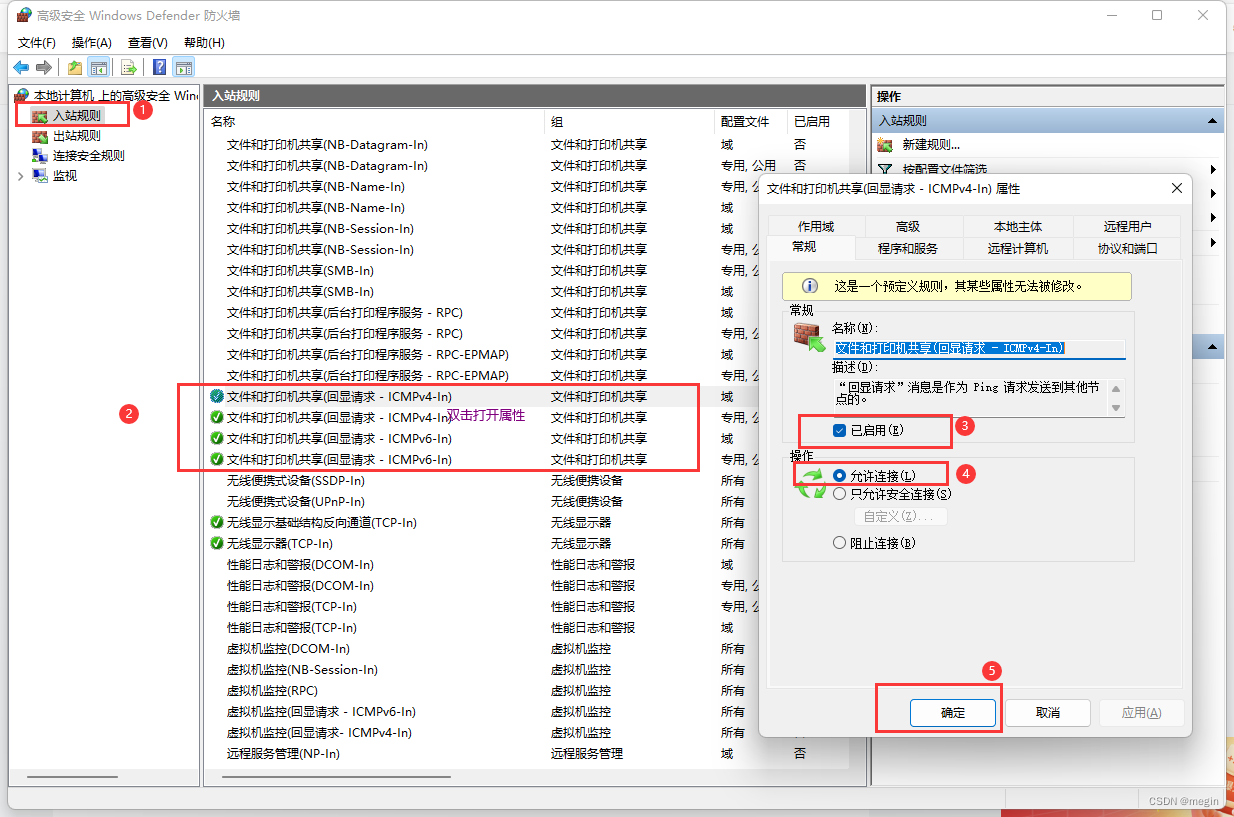The width and height of the screenshot is (1234, 817).
Task: Select the 常规 tab in the dialog
Action: tap(804, 246)
